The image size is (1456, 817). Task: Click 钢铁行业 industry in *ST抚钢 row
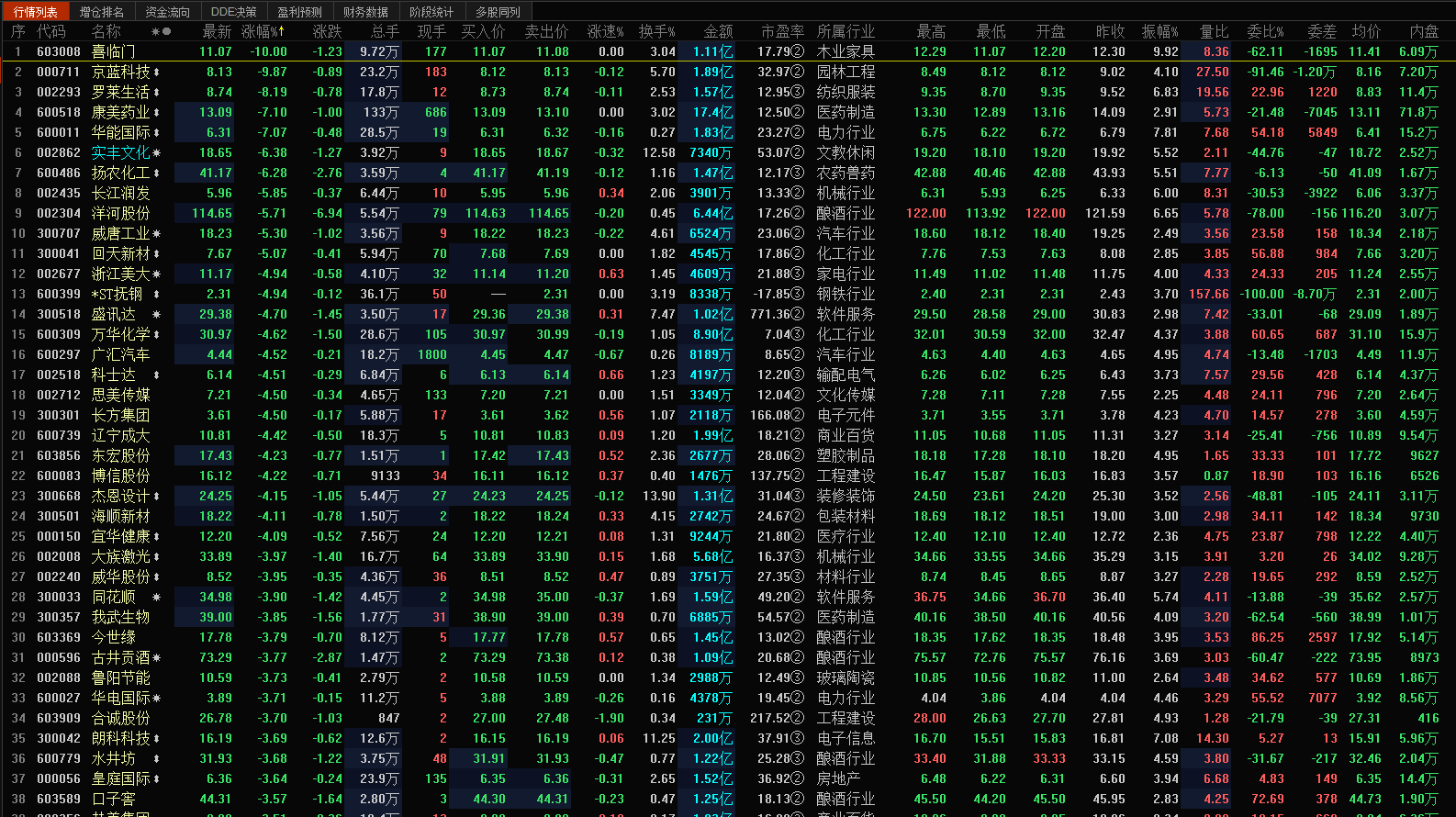click(846, 294)
